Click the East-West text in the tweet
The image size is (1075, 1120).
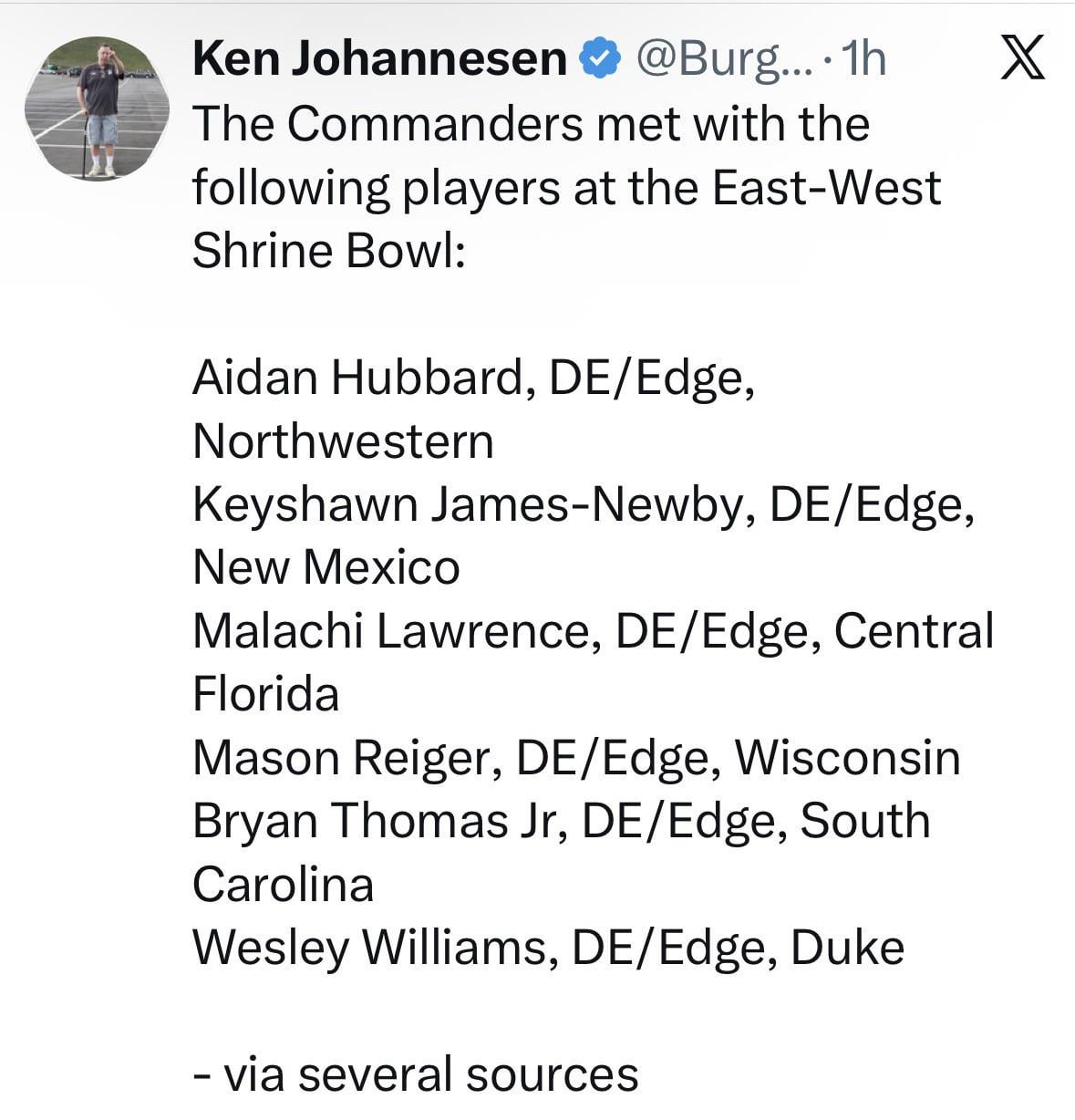(x=826, y=188)
